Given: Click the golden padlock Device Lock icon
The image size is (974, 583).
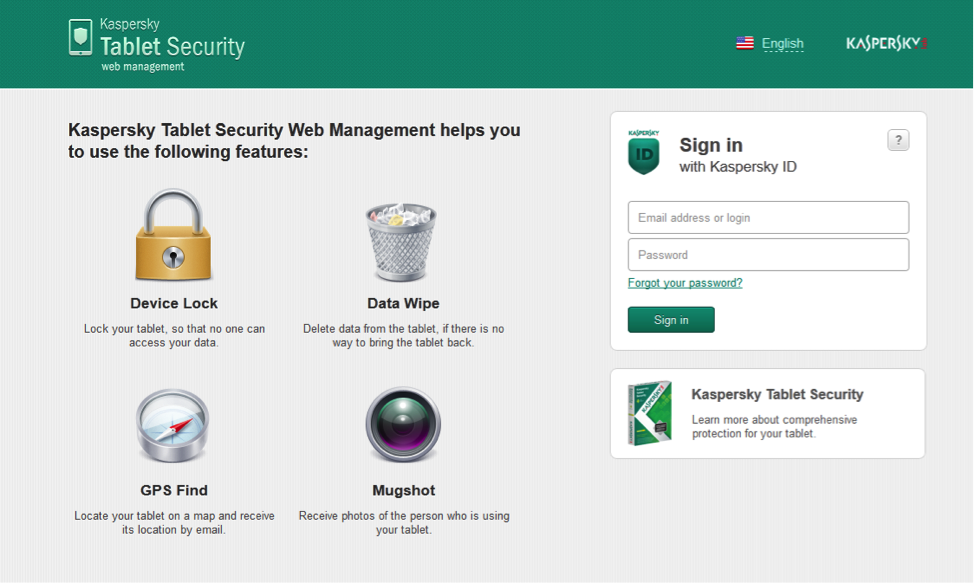Looking at the screenshot, I should (x=174, y=235).
